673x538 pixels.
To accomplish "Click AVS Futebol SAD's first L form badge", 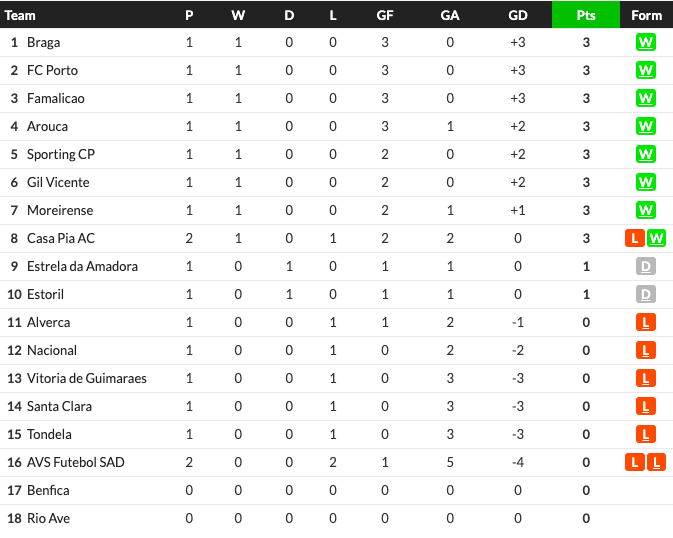I will (x=635, y=462).
